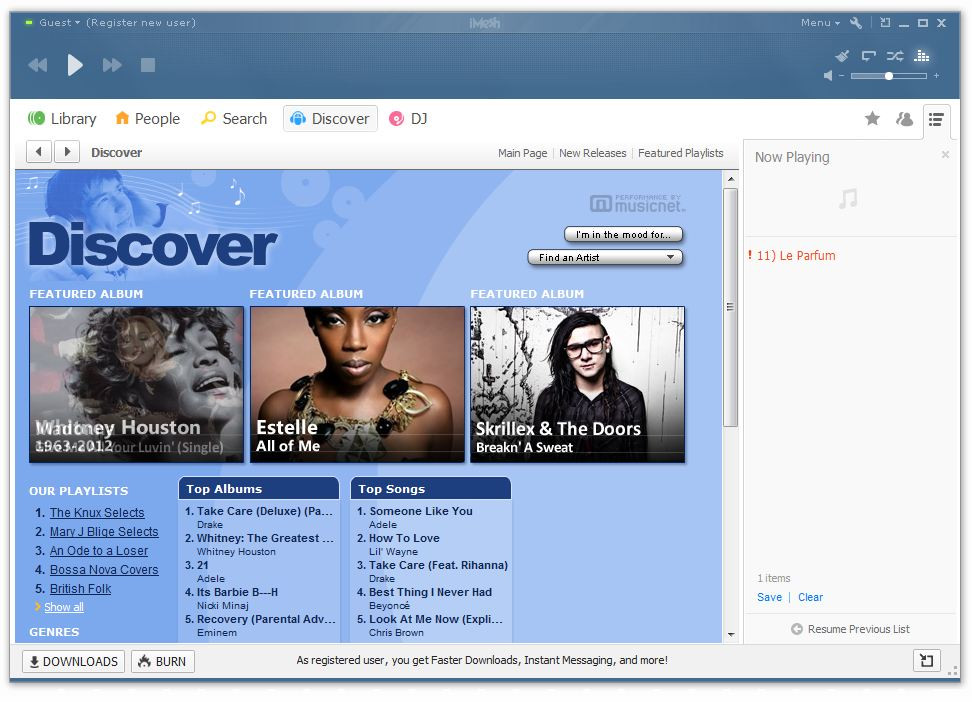Open the Downloads button
This screenshot has width=972, height=702.
click(74, 662)
